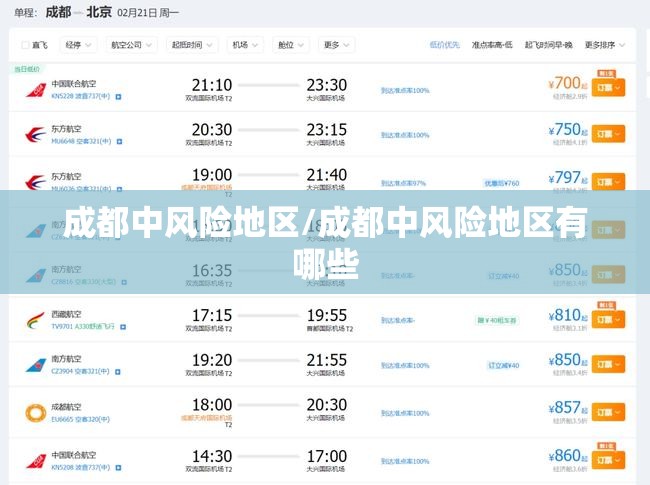Click the ¥750 price
The height and width of the screenshot is (485, 650).
568,130
